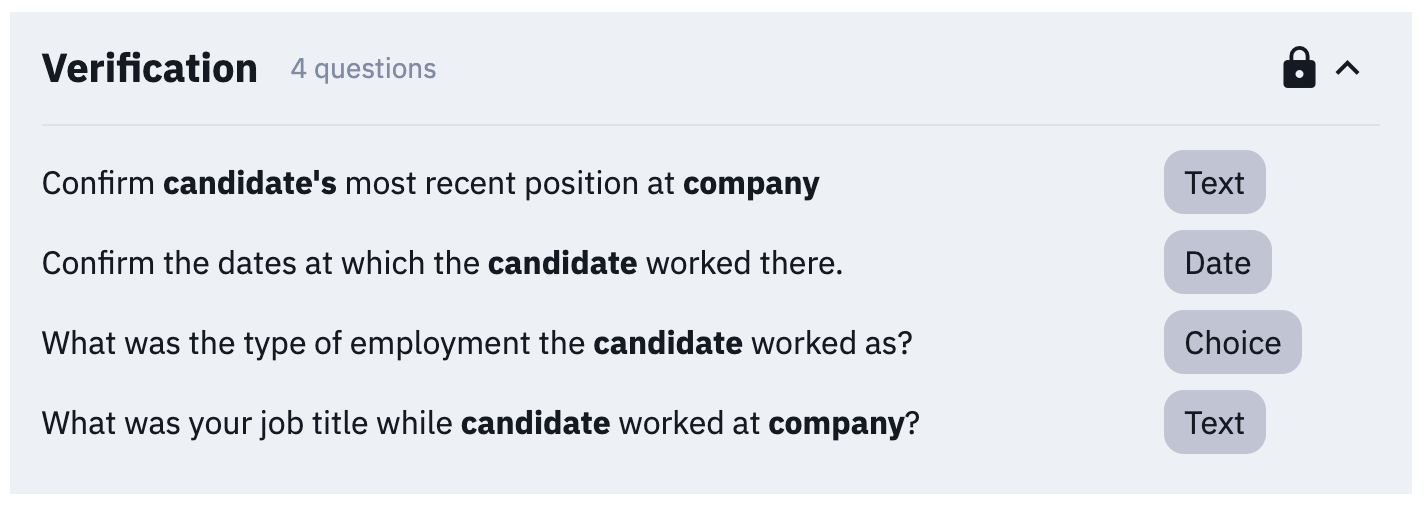Click the Text badge for the job title question

(x=1214, y=423)
